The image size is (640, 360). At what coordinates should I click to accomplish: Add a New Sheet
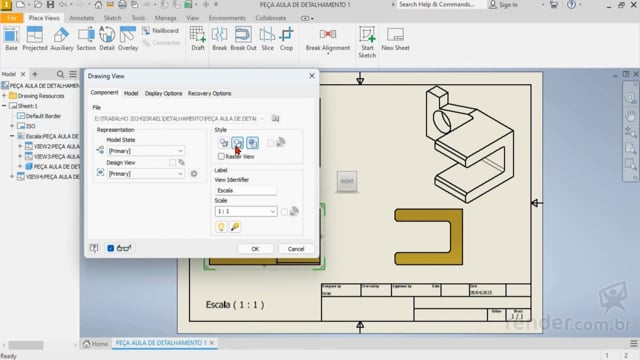pyautogui.click(x=395, y=39)
